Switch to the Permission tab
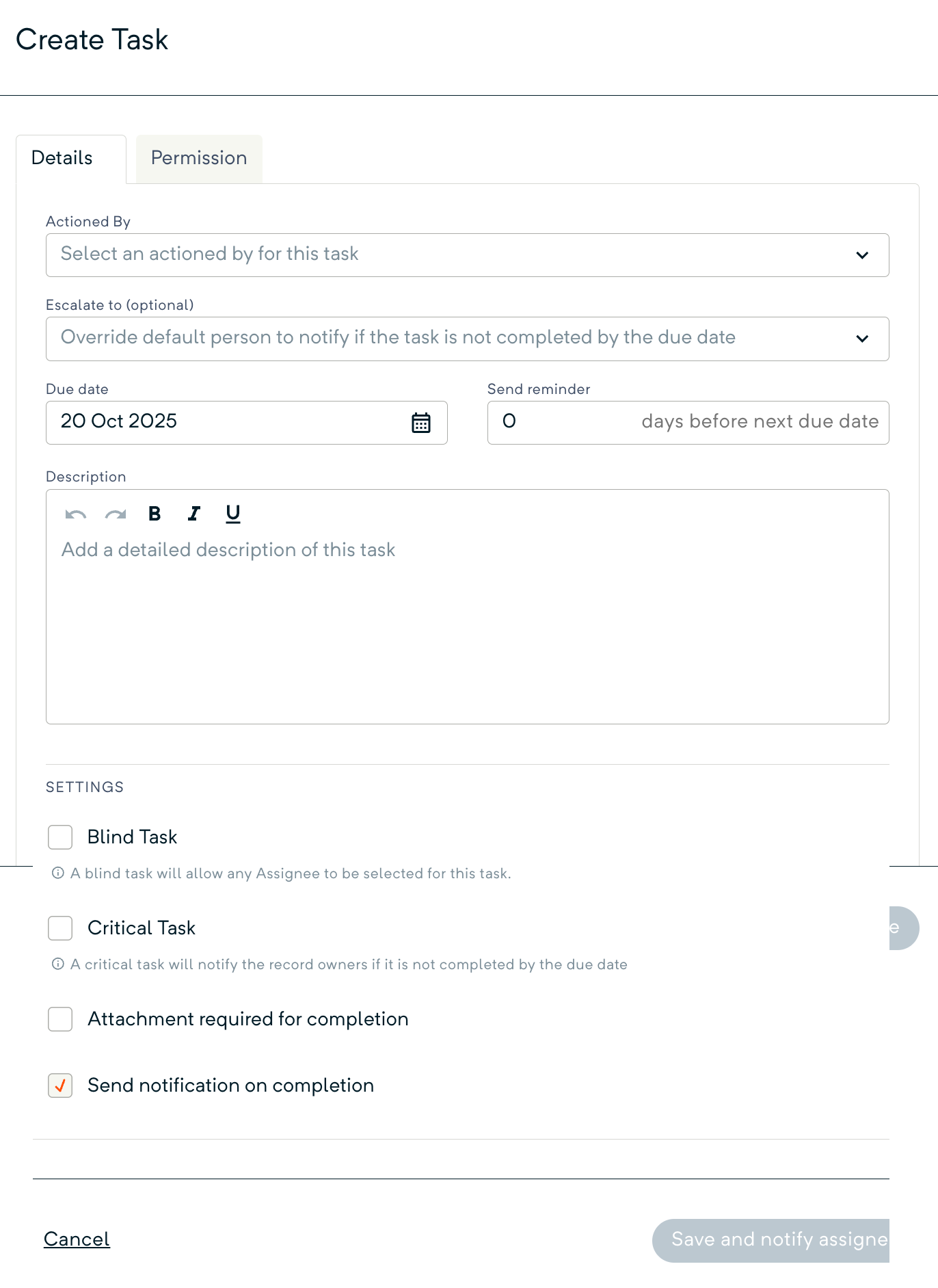This screenshot has width=938, height=1288. [x=199, y=158]
